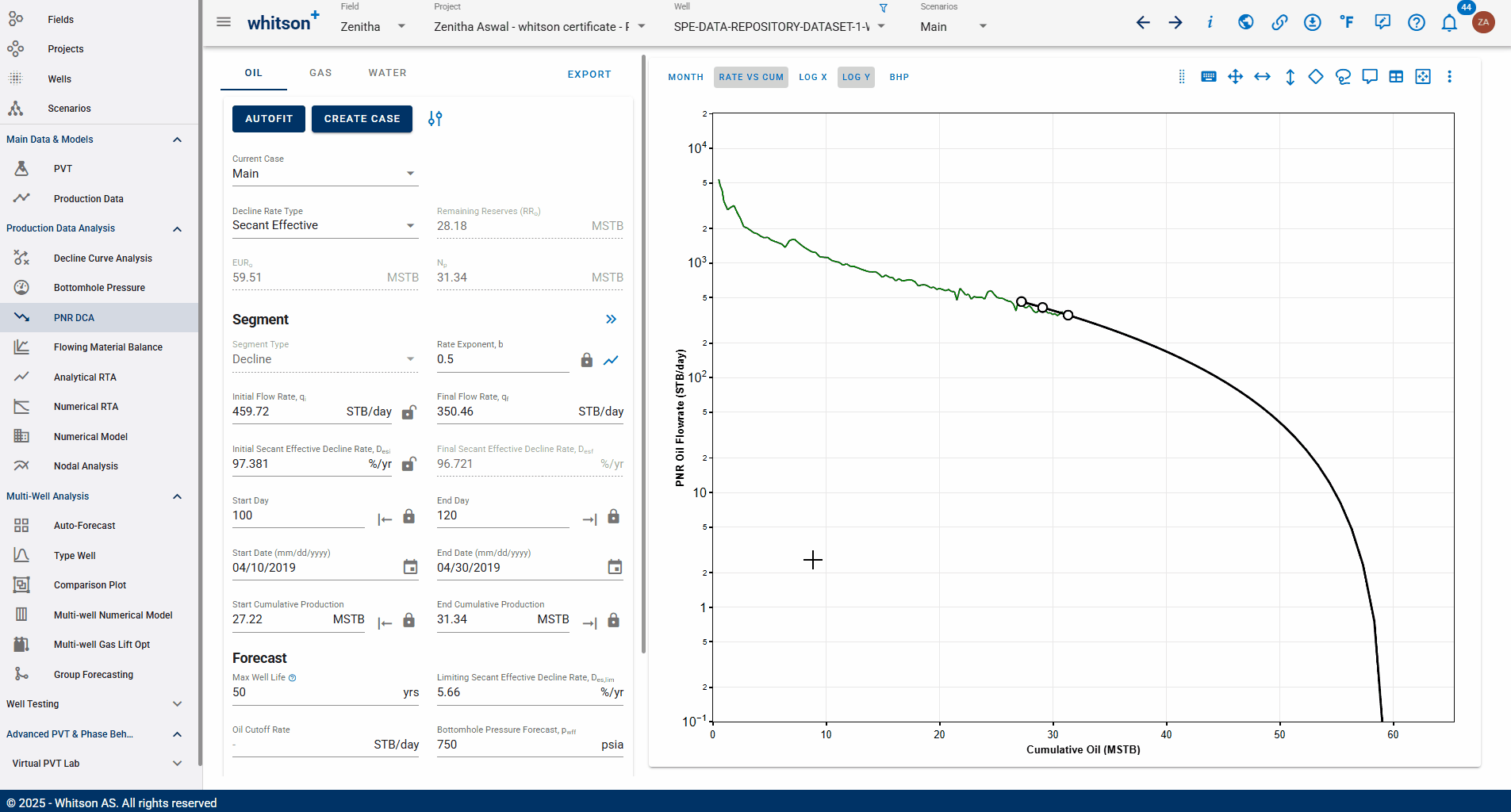Toggle the Initial Secant Effective Decline Rate lock
The height and width of the screenshot is (812, 1511).
point(408,464)
